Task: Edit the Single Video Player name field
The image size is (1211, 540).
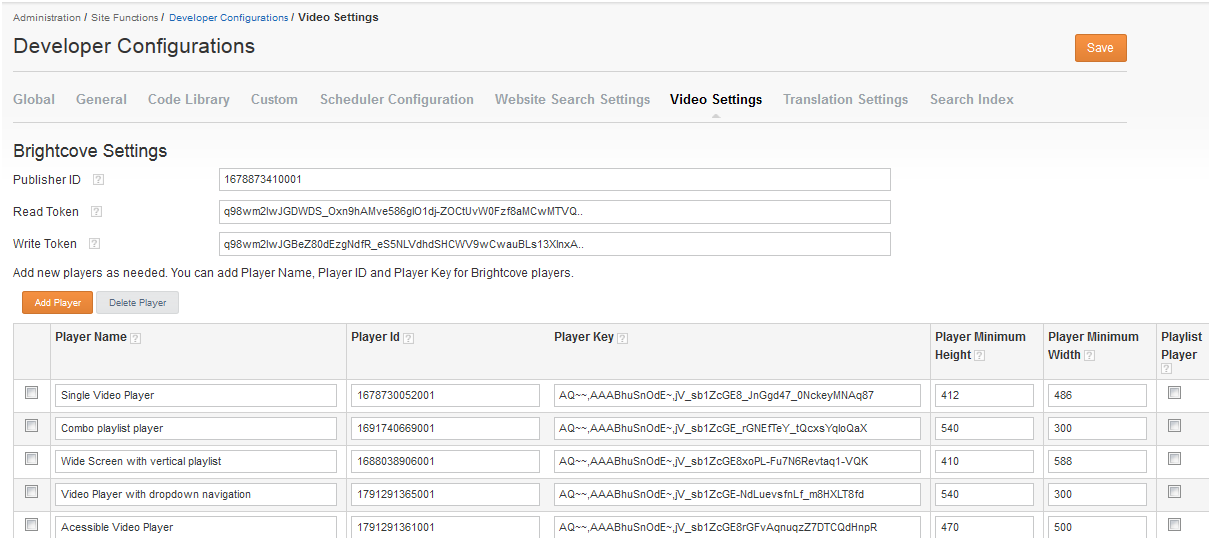Action: (x=196, y=395)
